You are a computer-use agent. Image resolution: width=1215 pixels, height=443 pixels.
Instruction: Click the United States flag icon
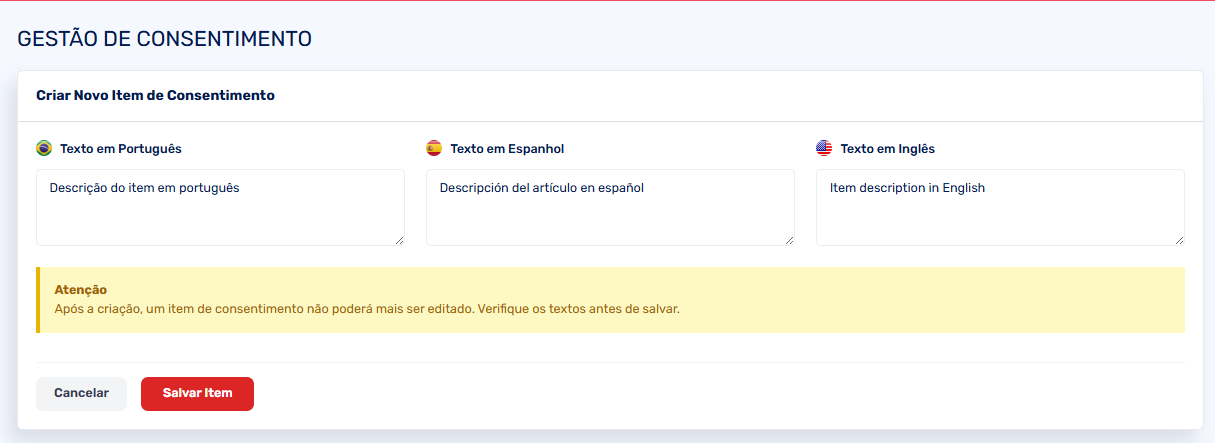[x=824, y=148]
